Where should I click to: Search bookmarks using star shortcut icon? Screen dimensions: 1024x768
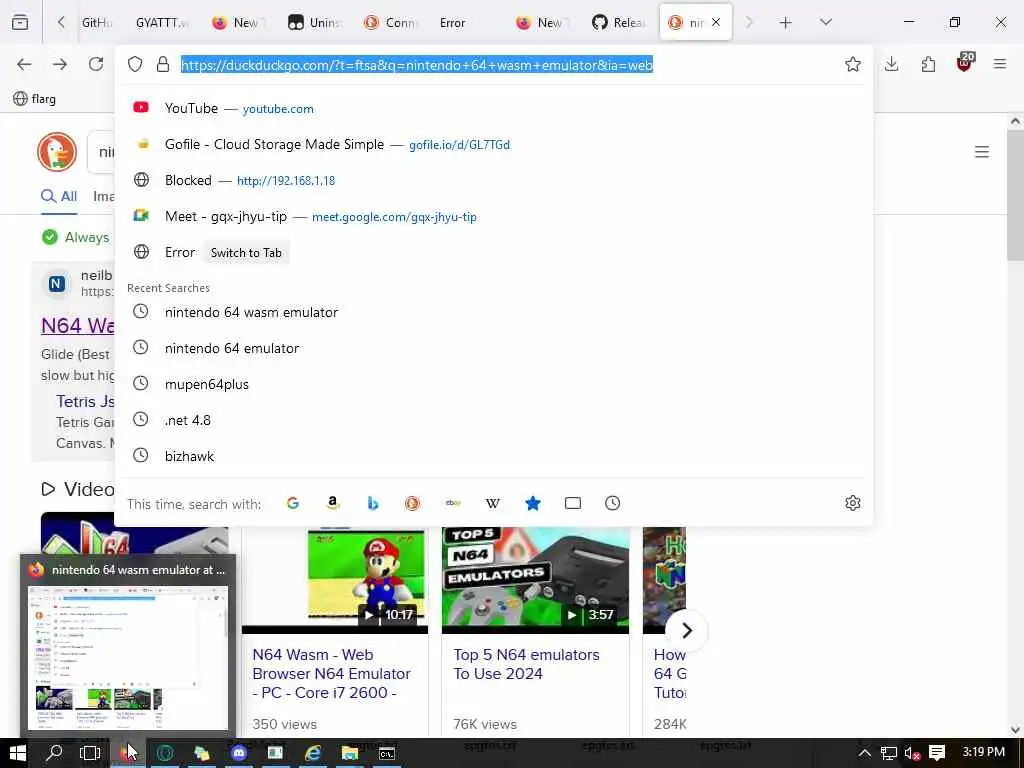tap(533, 503)
